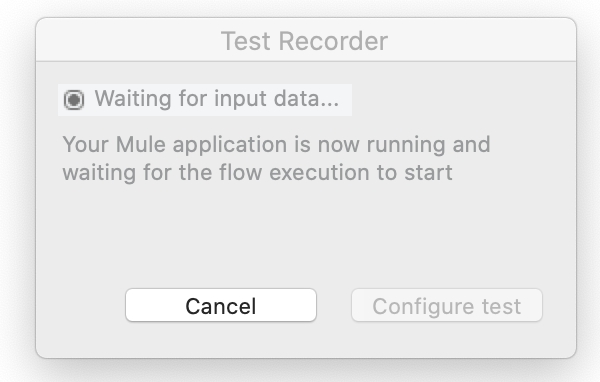Screen dimensions: 600x382
Task: Select the Waiting for input data status row
Action: [x=205, y=100]
